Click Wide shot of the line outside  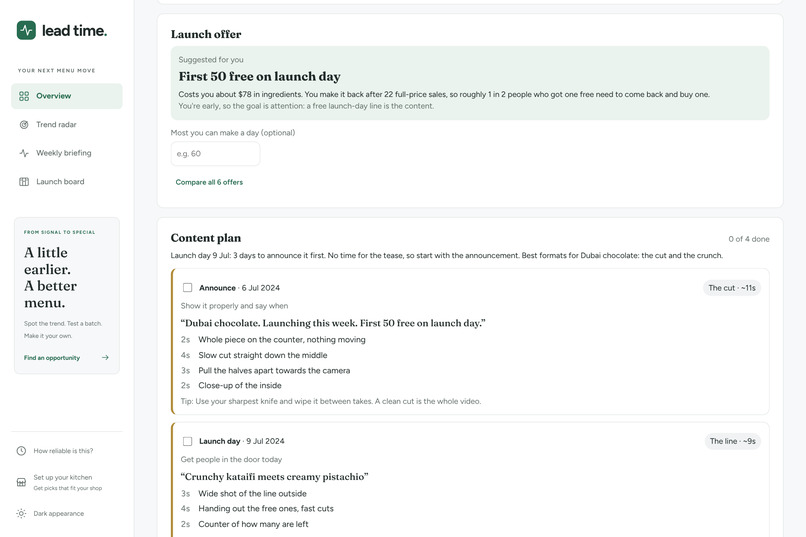[252, 493]
